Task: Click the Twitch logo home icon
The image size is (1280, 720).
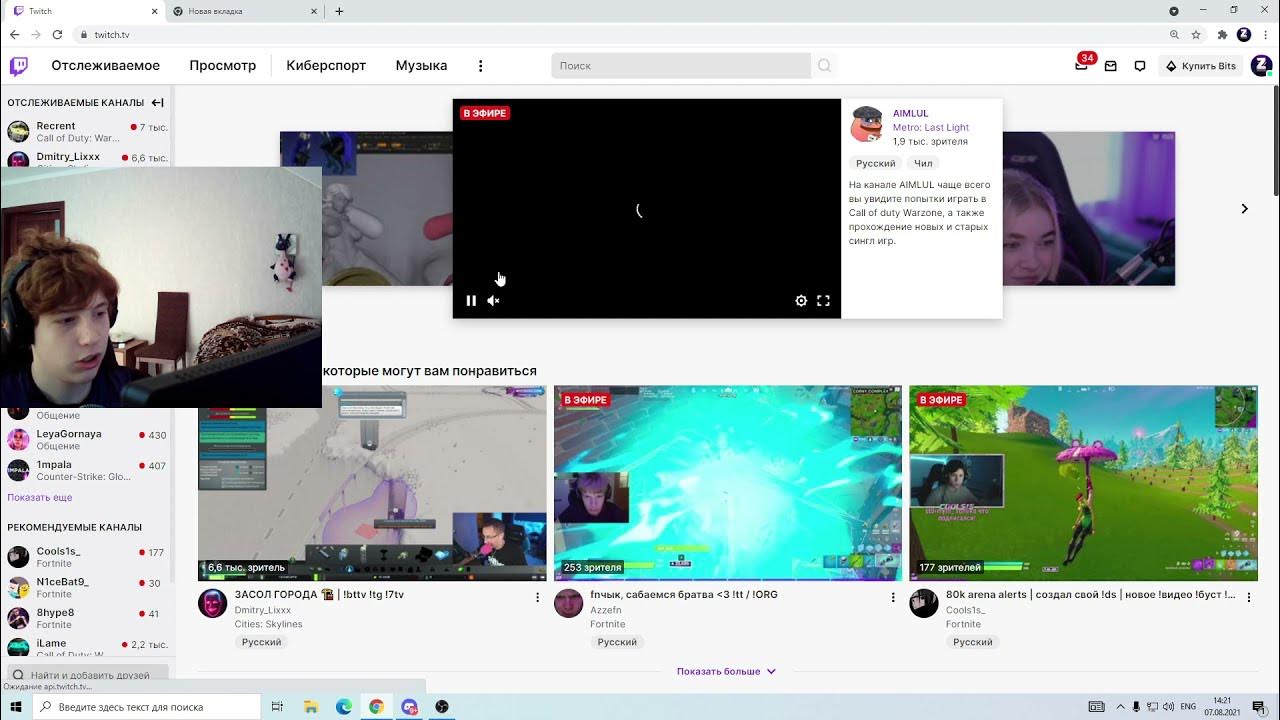Action: [x=19, y=66]
